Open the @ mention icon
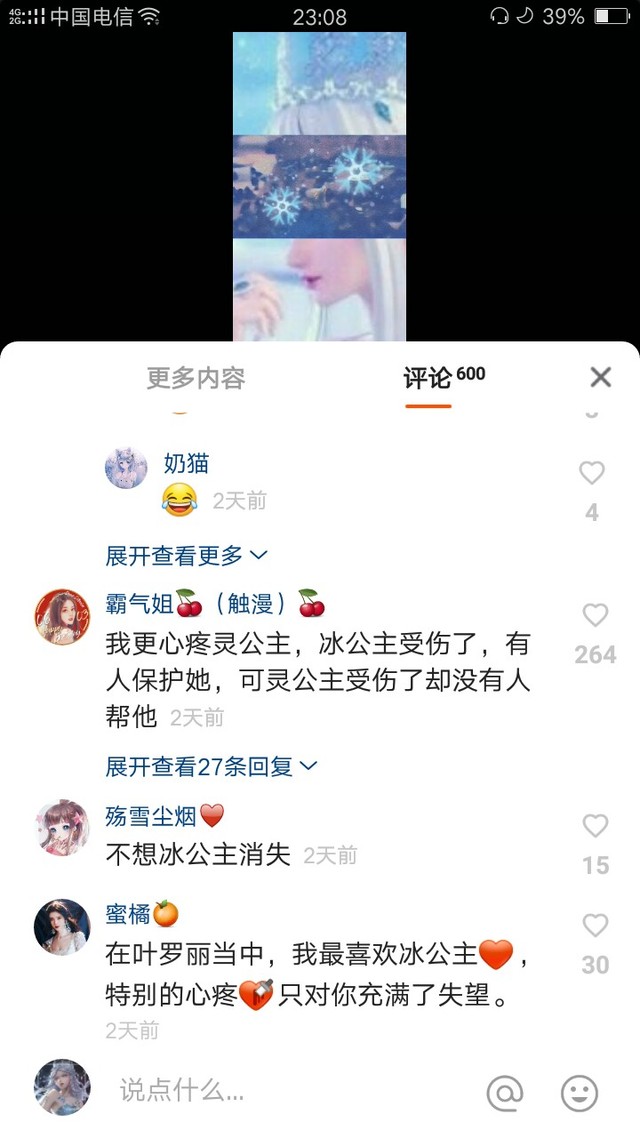Viewport: 640px width, 1138px height. click(505, 1092)
